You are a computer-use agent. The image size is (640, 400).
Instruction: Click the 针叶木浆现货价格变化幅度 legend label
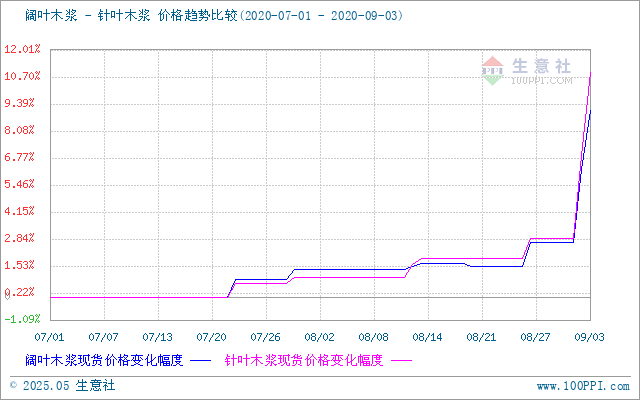click(304, 360)
